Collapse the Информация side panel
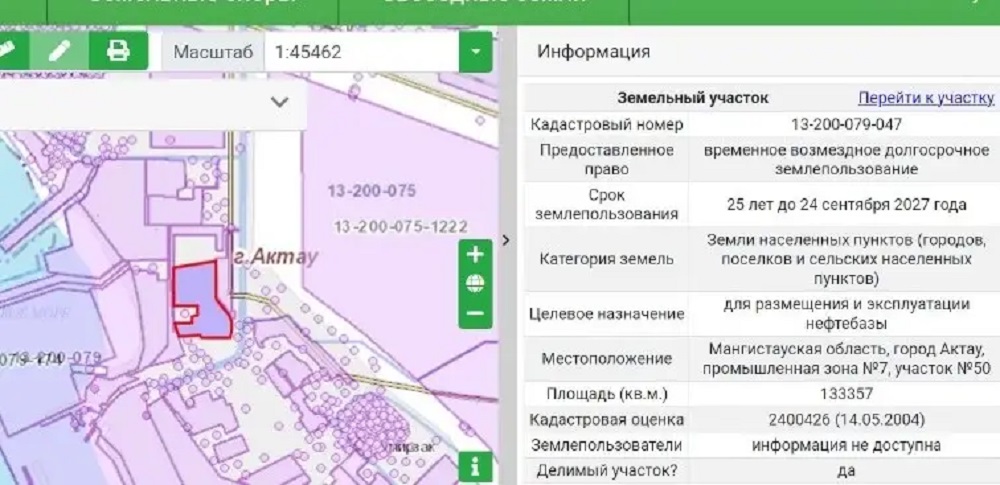Screen dimensions: 1000x485 (506, 240)
